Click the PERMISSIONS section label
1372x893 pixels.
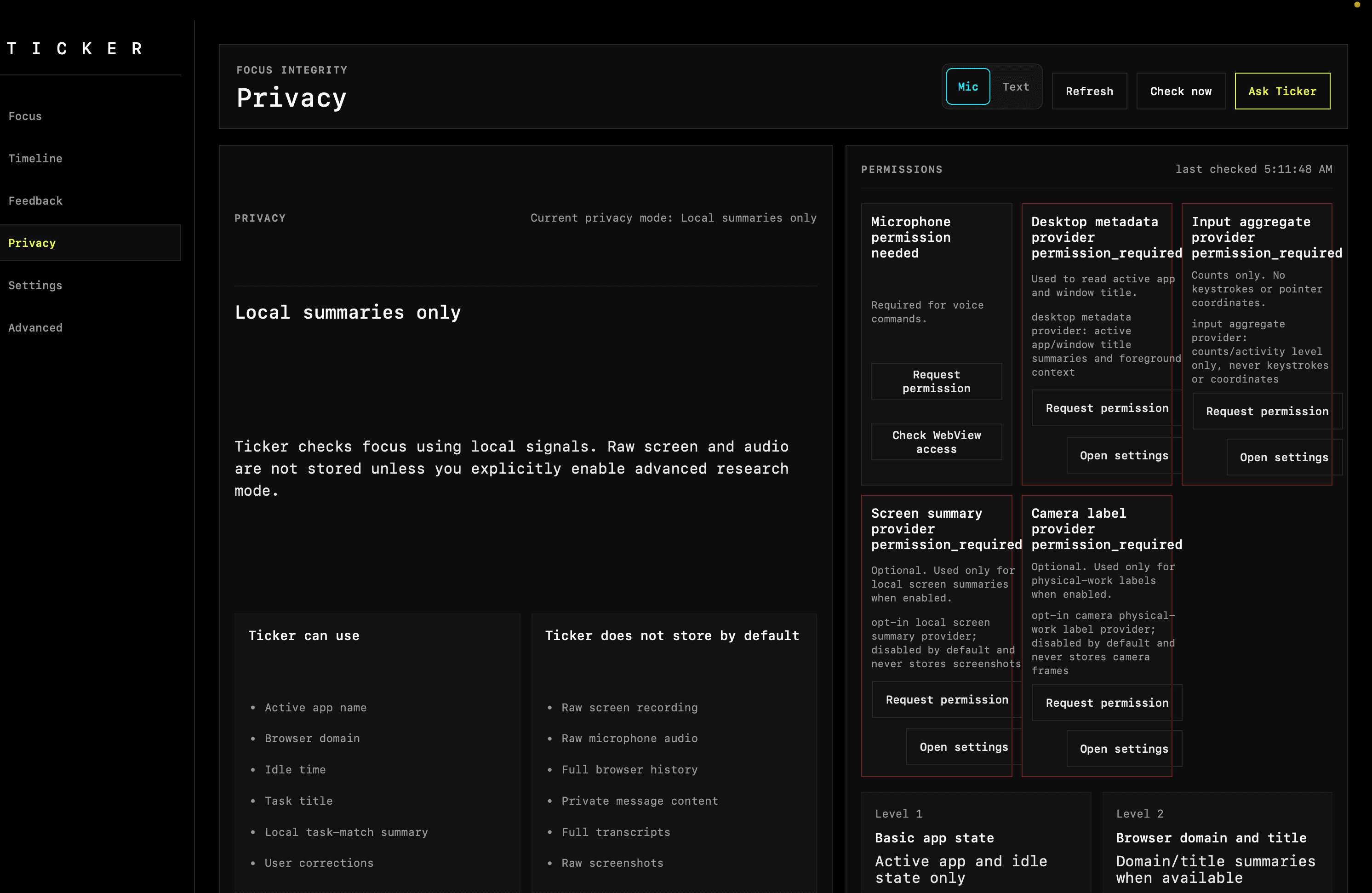click(902, 170)
